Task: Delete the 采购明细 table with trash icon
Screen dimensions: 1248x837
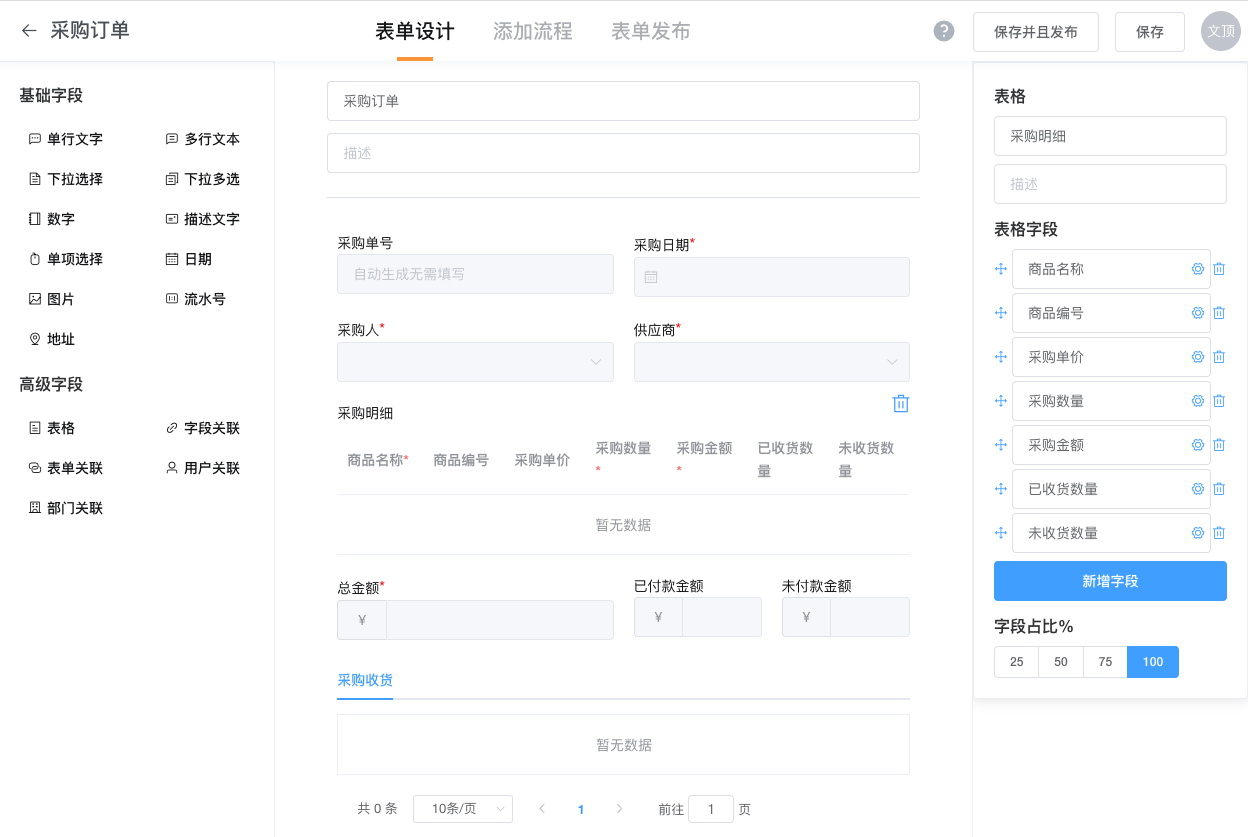Action: (900, 403)
